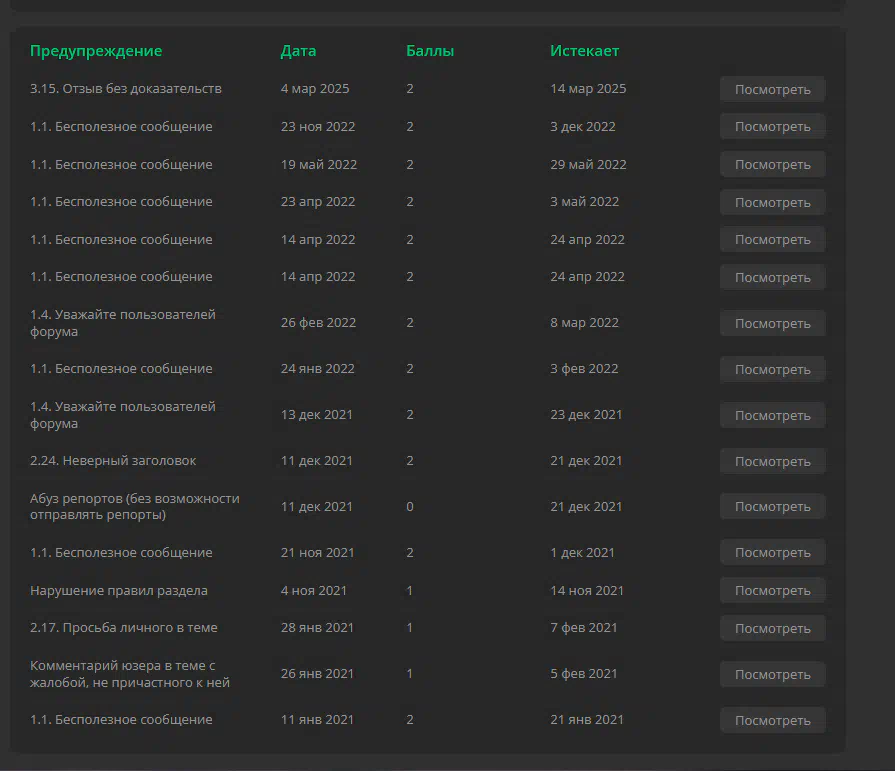Click the expiry date 23 дек 2021
The width and height of the screenshot is (895, 771).
click(586, 415)
